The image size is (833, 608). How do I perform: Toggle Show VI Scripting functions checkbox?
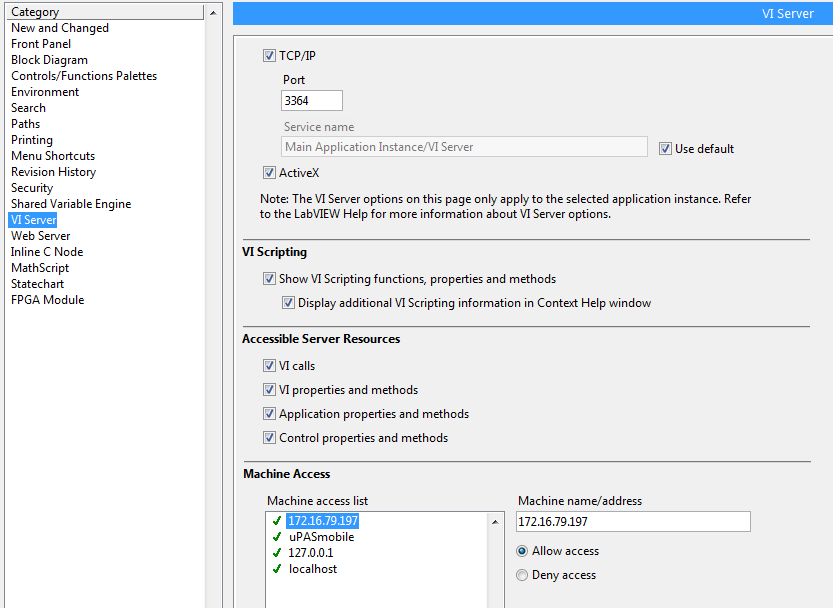click(x=269, y=279)
